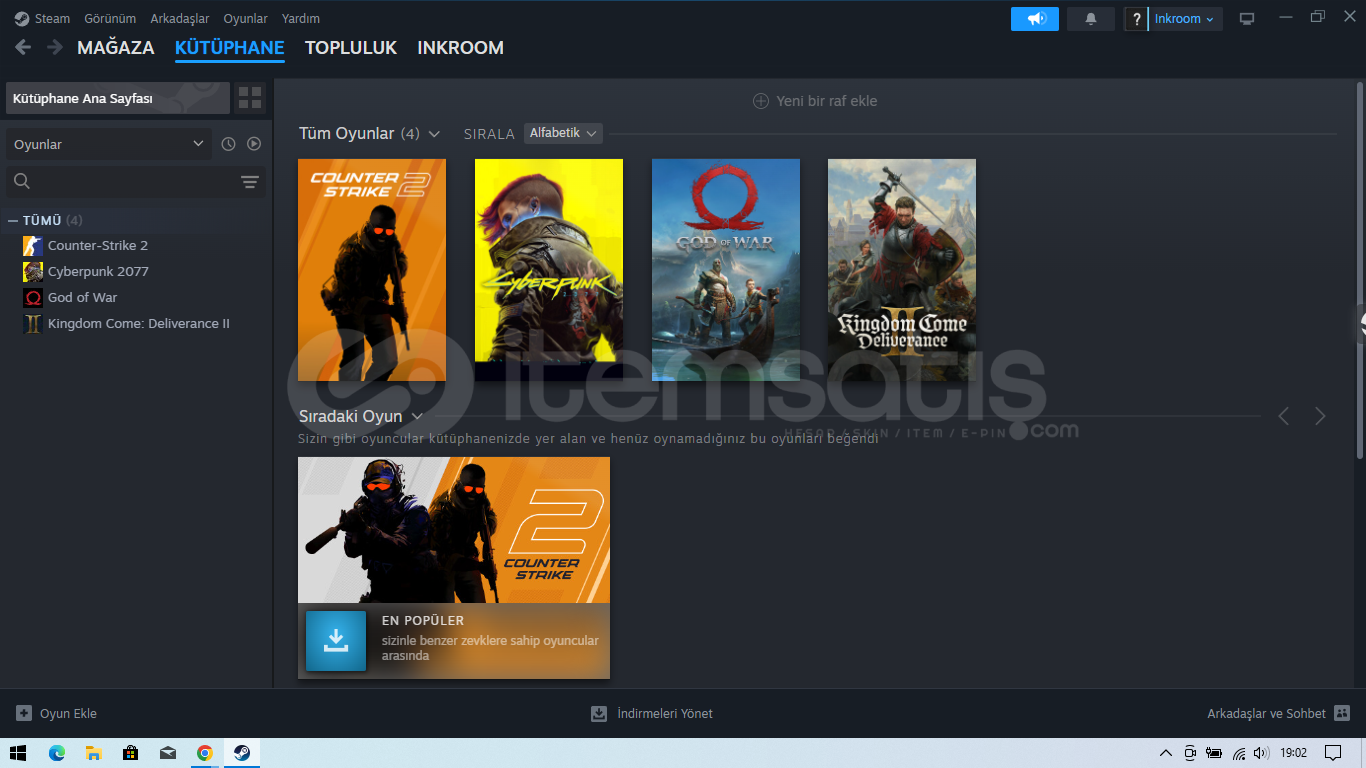
Task: Open the Inkroom account dropdown
Action: tap(1185, 19)
